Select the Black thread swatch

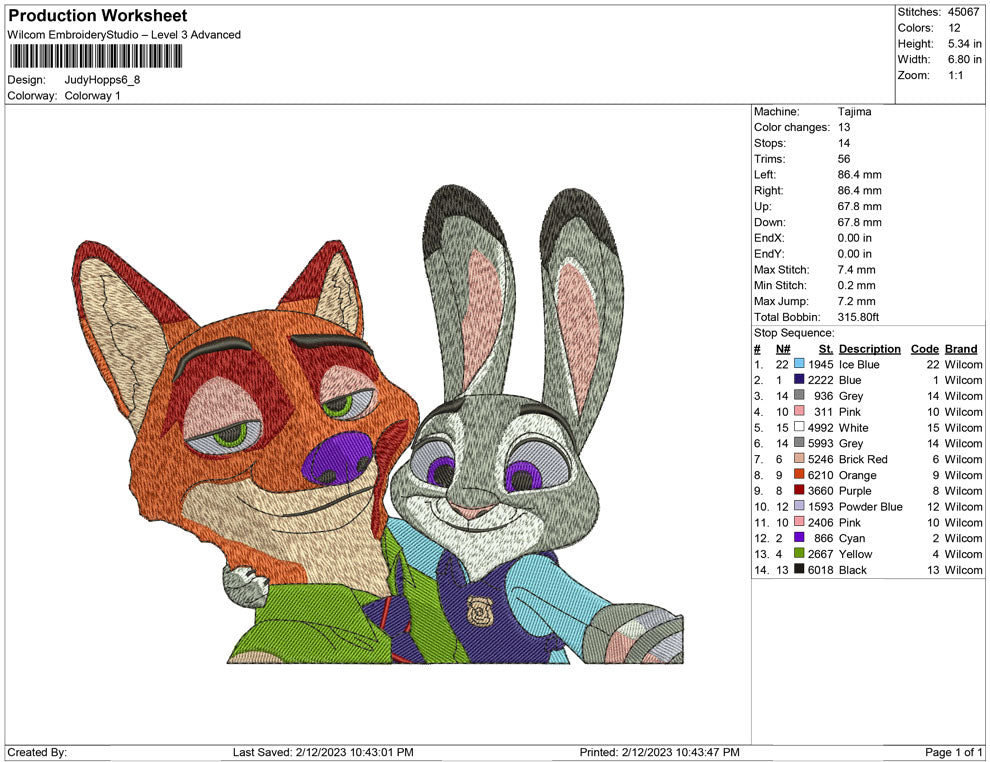(x=799, y=570)
